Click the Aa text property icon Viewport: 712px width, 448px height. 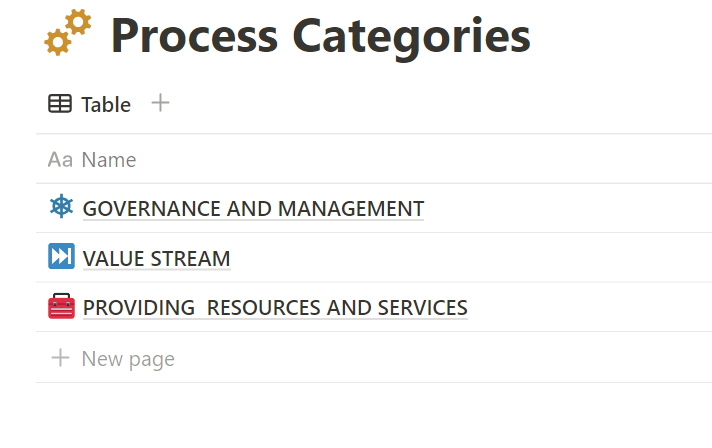coord(60,160)
